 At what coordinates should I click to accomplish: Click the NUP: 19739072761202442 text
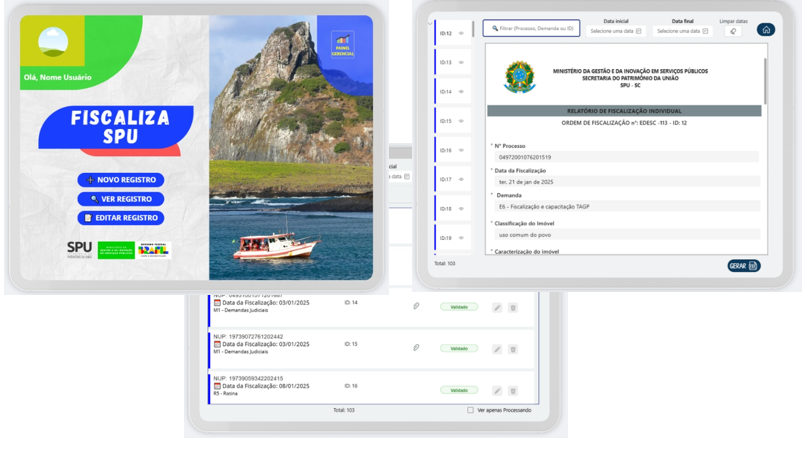pos(248,337)
